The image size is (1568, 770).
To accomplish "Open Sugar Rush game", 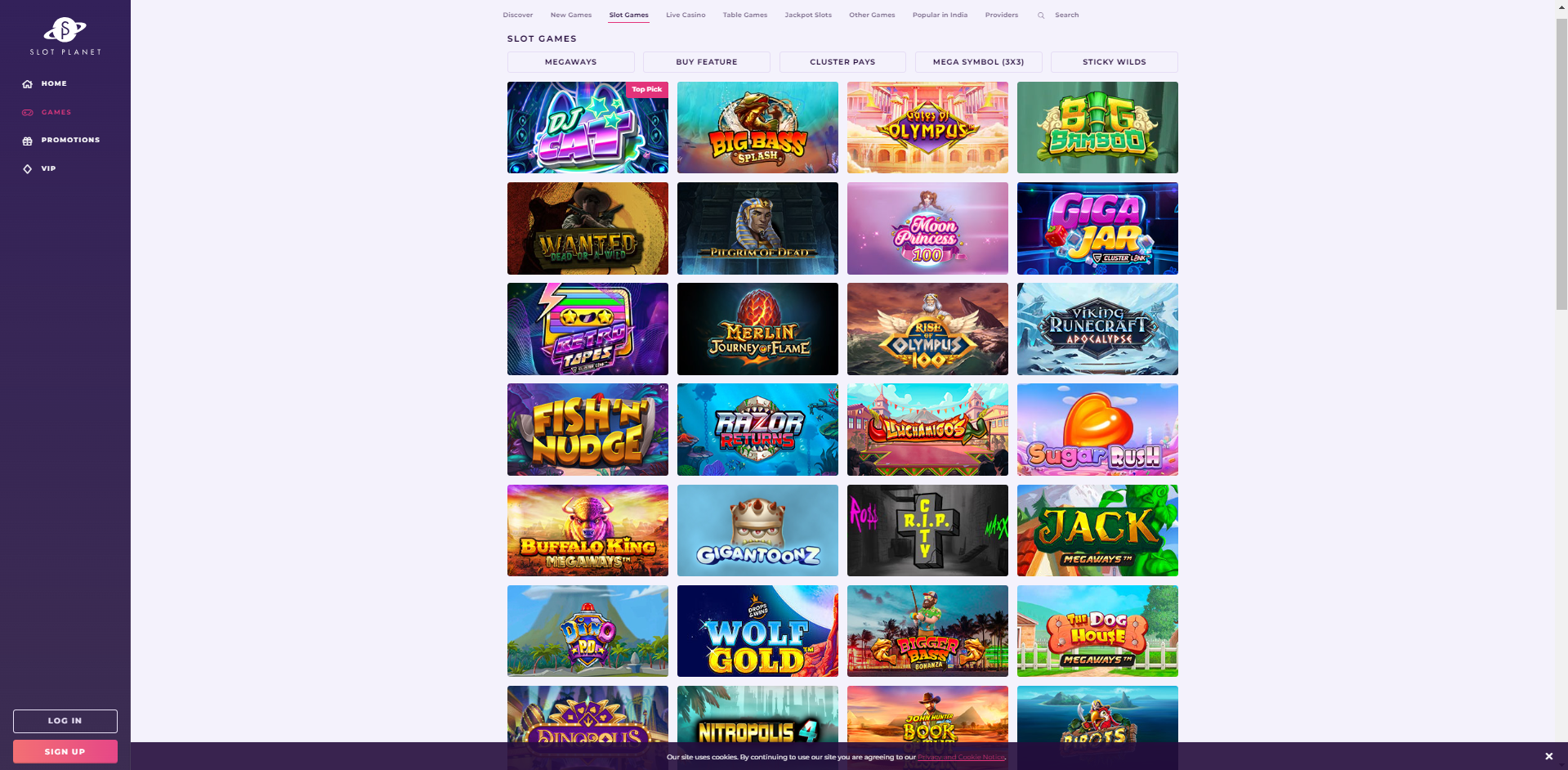I will pyautogui.click(x=1097, y=430).
